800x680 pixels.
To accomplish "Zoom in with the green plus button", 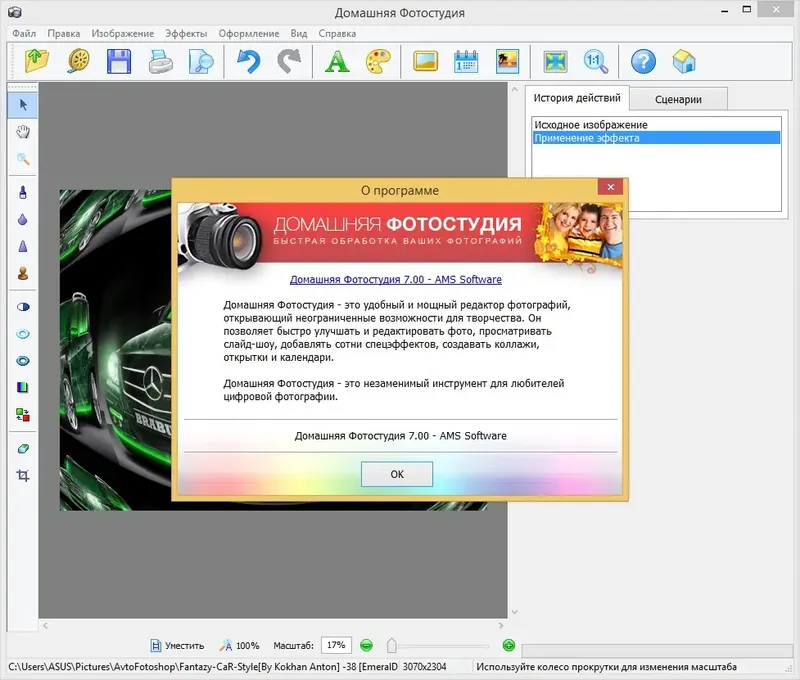I will (x=509, y=645).
